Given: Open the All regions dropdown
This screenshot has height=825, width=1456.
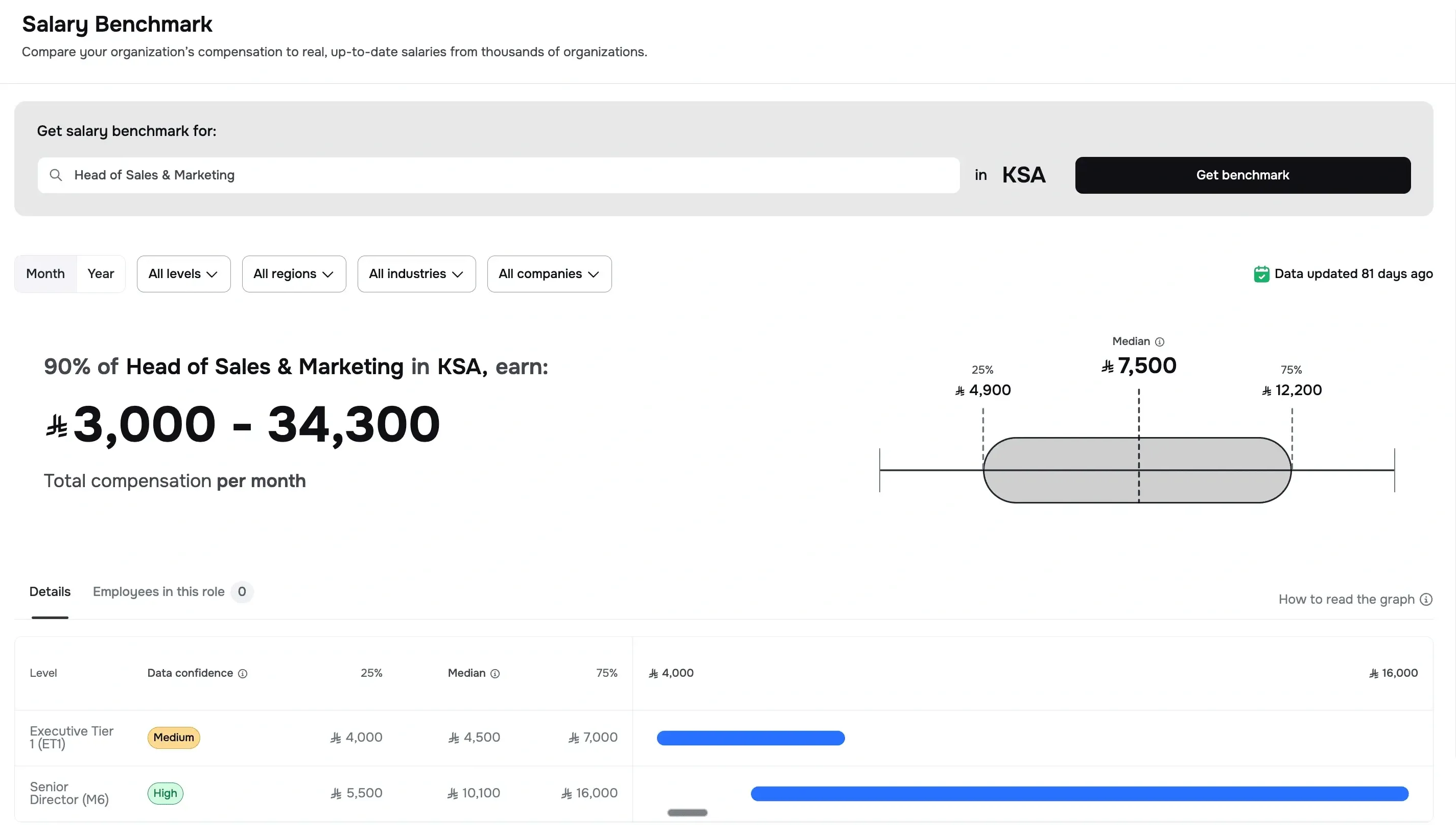Looking at the screenshot, I should click(x=293, y=273).
